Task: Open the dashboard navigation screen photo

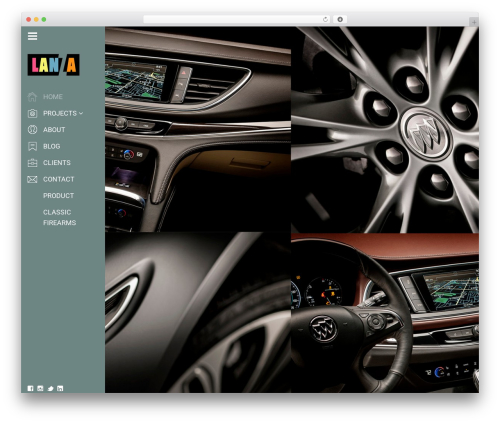Action: click(x=198, y=130)
